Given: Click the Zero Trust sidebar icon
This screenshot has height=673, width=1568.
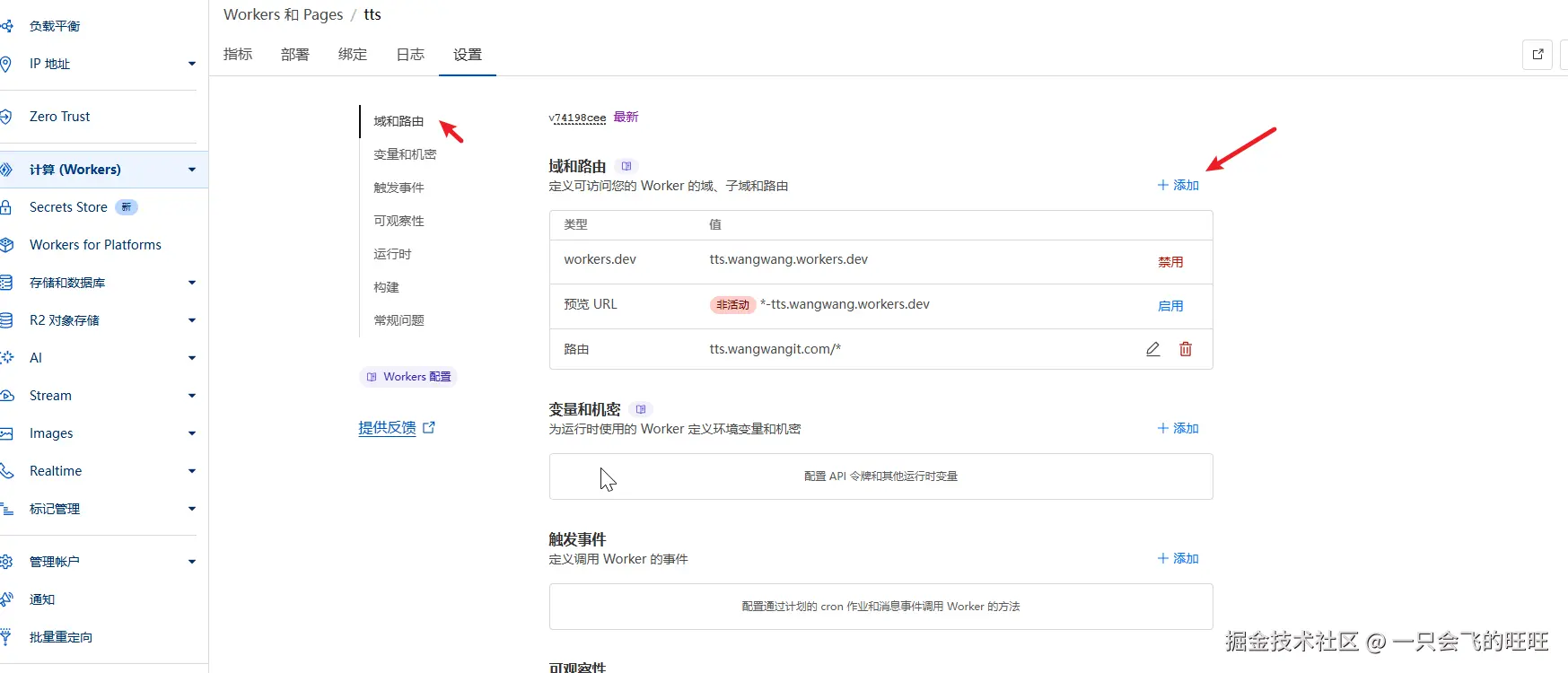Looking at the screenshot, I should 5,117.
